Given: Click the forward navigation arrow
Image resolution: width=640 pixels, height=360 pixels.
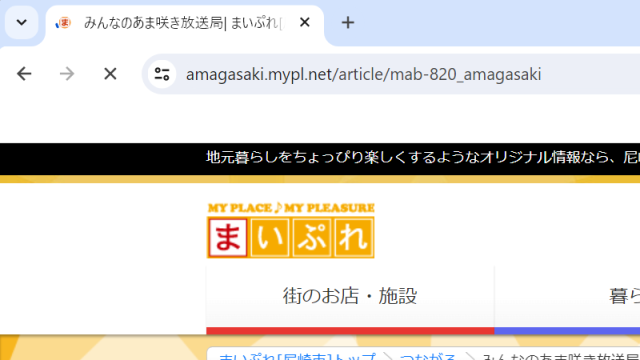Looking at the screenshot, I should pyautogui.click(x=67, y=74).
